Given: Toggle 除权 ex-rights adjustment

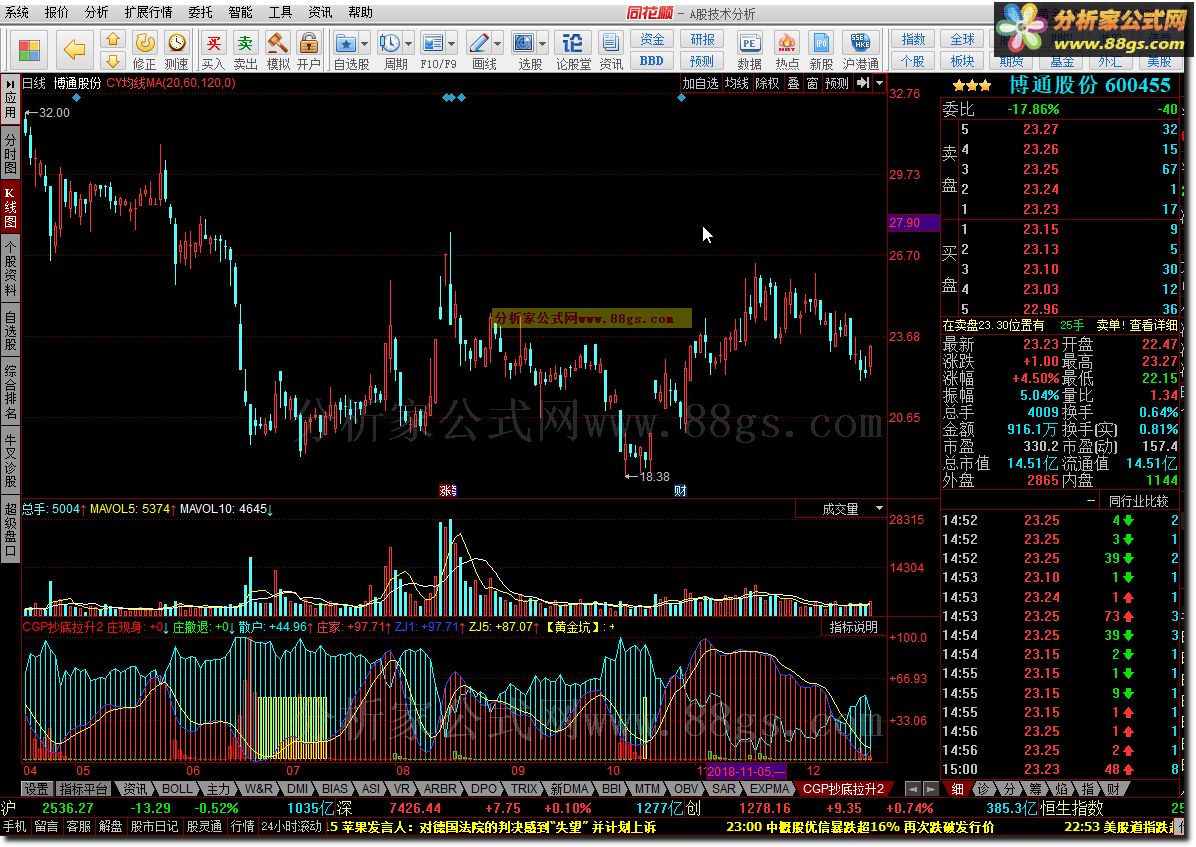Looking at the screenshot, I should coord(767,83).
